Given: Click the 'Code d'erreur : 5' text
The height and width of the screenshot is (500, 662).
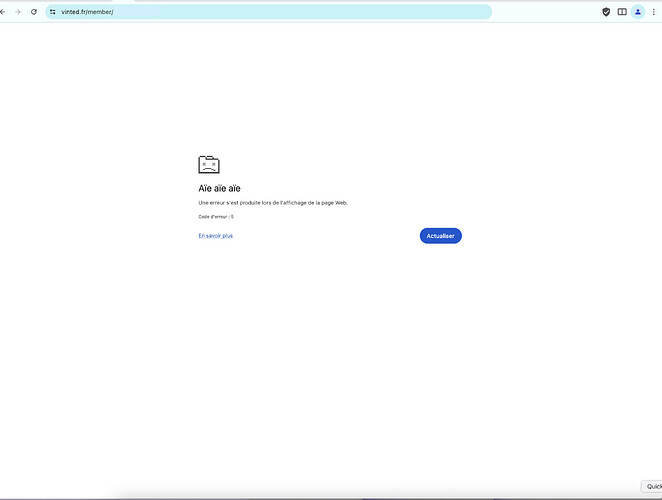Looking at the screenshot, I should [216, 216].
